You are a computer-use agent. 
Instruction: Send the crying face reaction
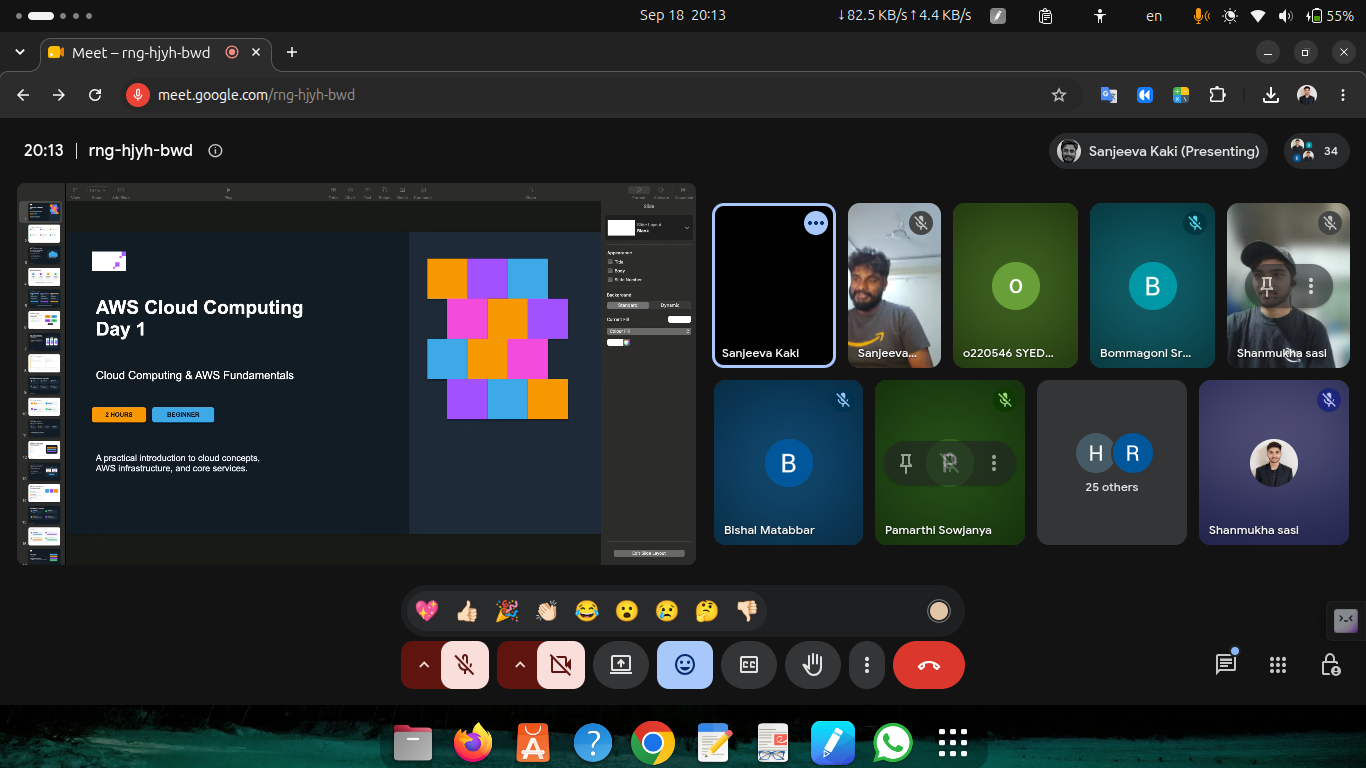pyautogui.click(x=667, y=611)
